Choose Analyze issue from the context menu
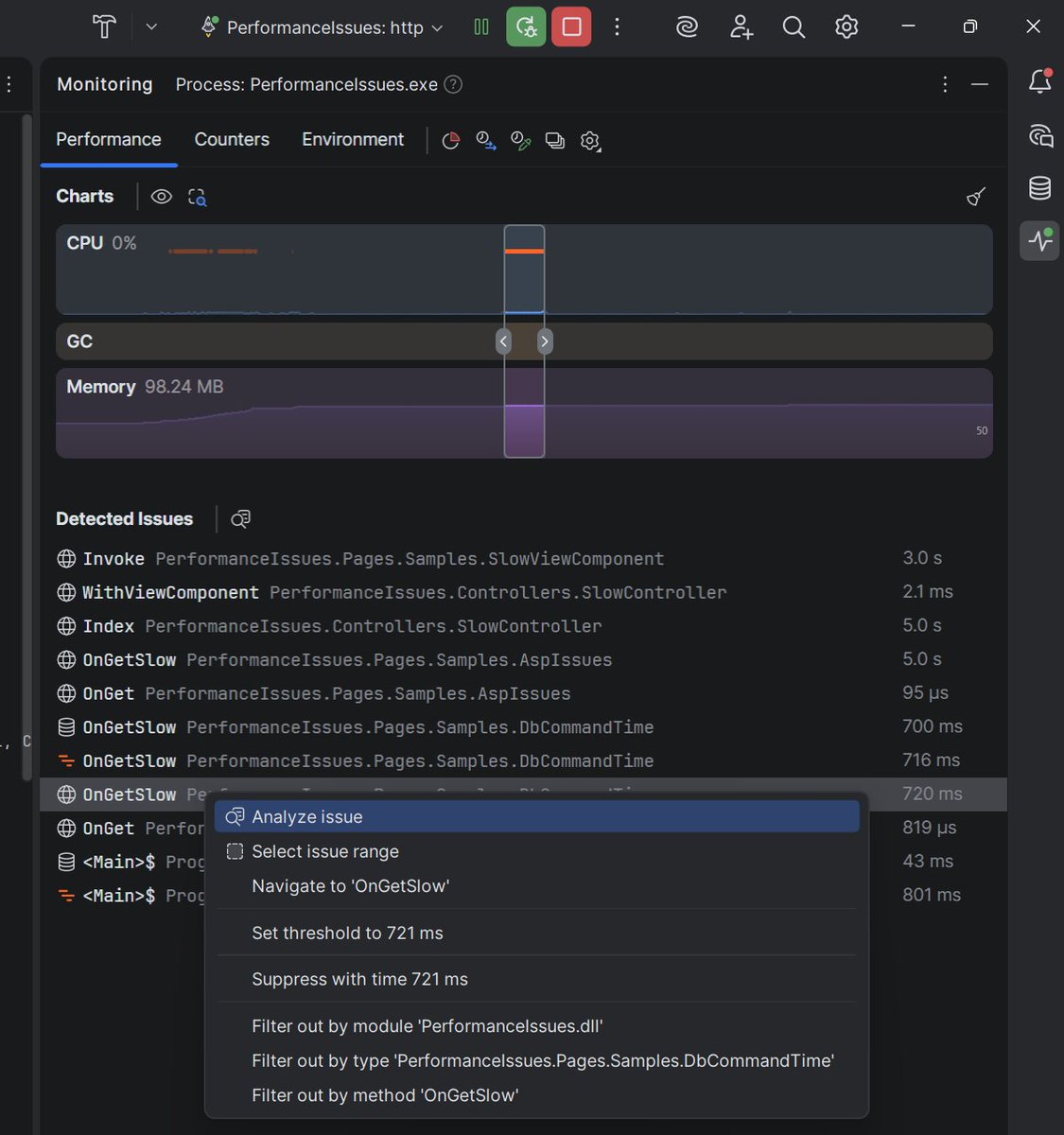This screenshot has height=1135, width=1064. coord(536,816)
